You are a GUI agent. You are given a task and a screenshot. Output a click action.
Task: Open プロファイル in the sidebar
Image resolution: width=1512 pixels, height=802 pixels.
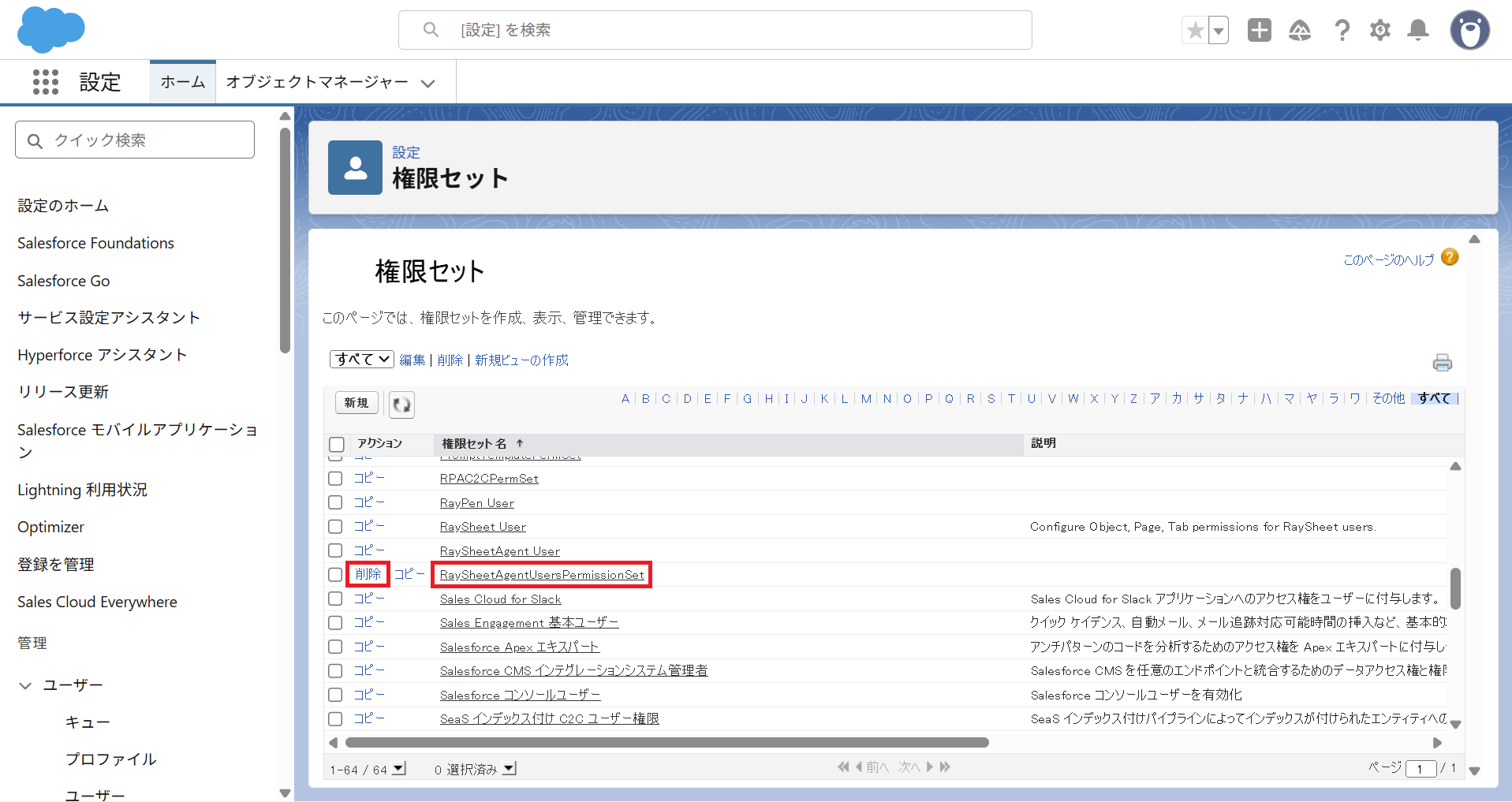point(110,759)
